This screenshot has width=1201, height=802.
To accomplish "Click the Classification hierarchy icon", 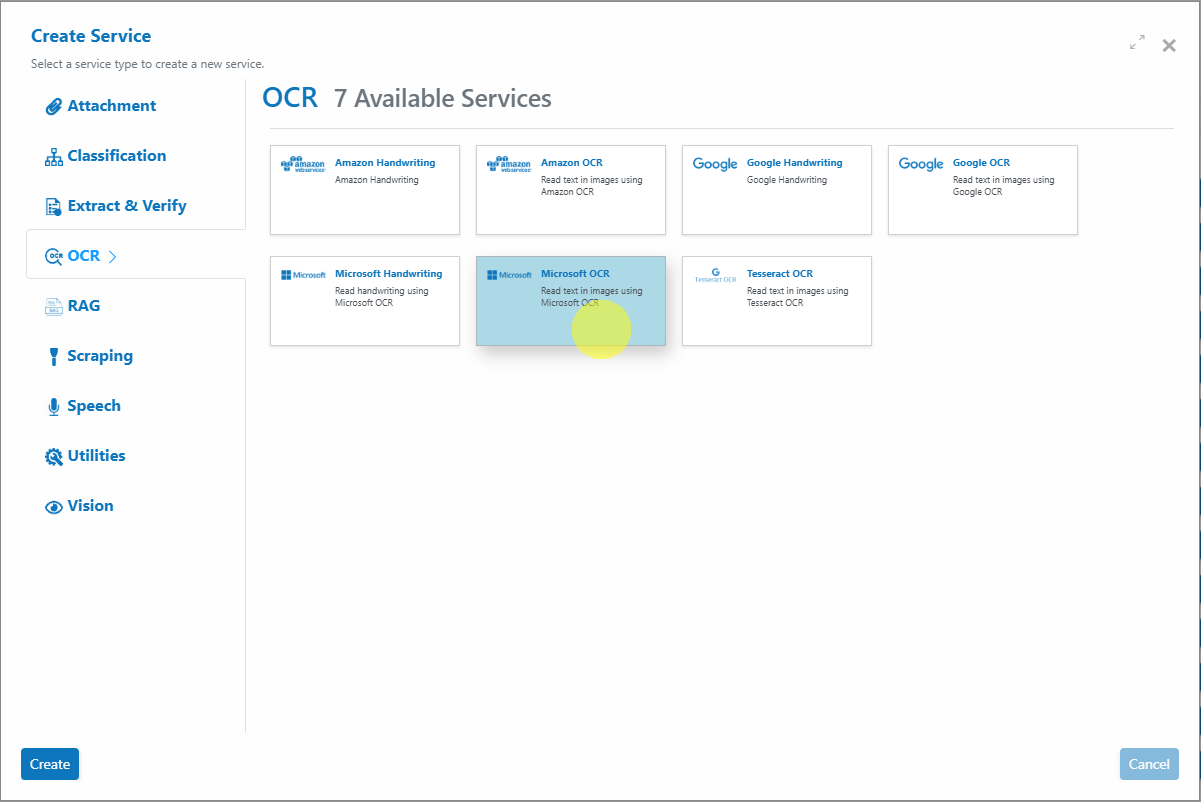I will pyautogui.click(x=54, y=157).
